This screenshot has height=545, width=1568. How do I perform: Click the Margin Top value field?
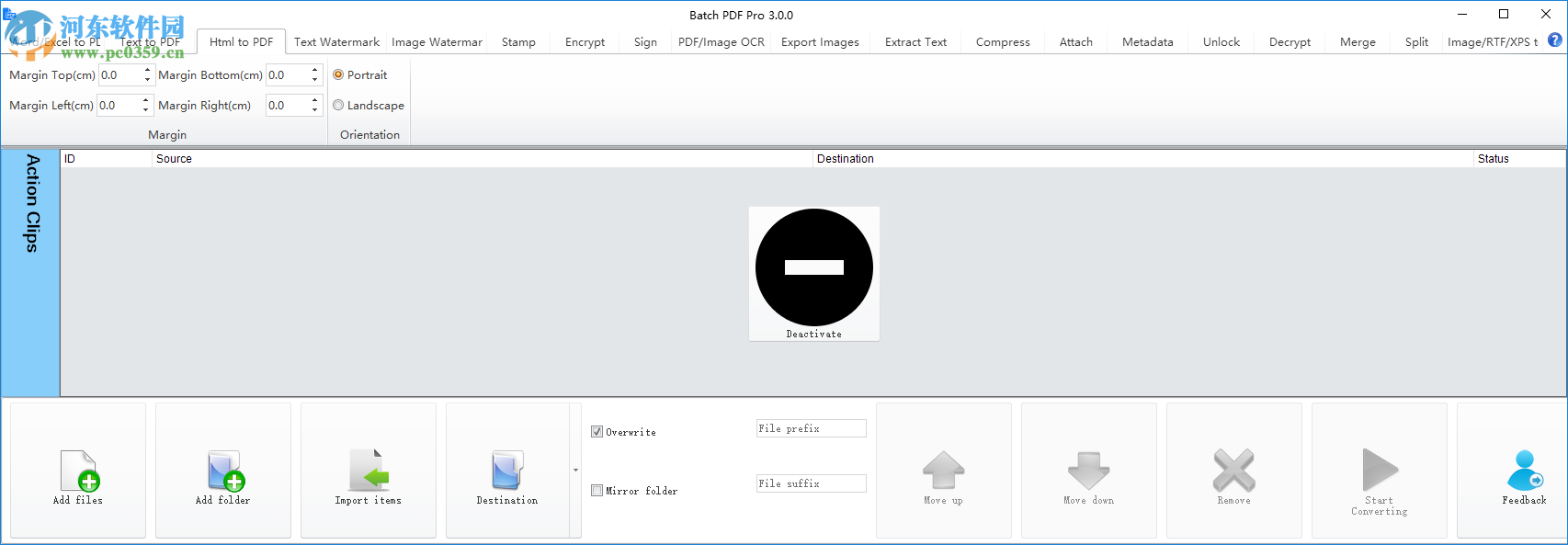click(119, 75)
